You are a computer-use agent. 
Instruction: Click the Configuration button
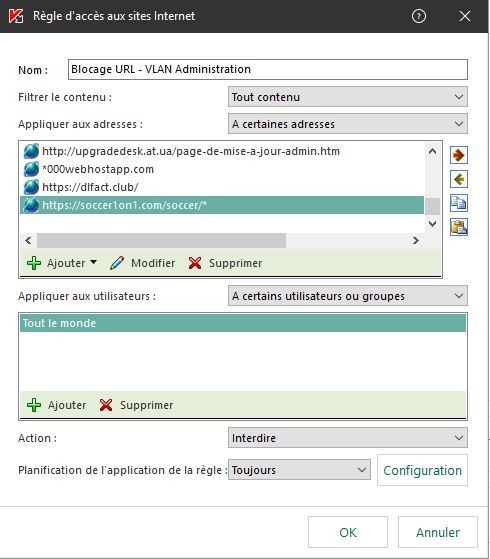point(422,470)
